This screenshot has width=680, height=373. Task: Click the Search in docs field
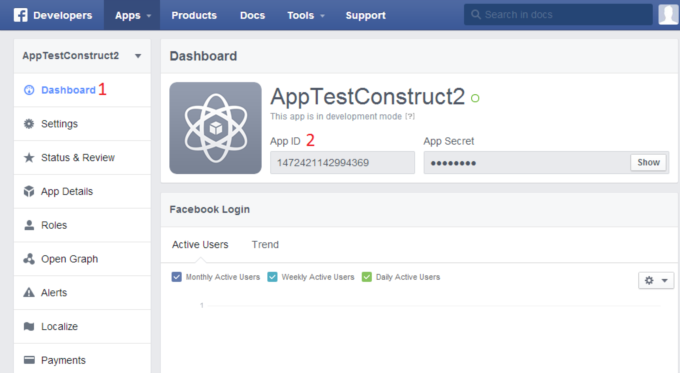(558, 15)
